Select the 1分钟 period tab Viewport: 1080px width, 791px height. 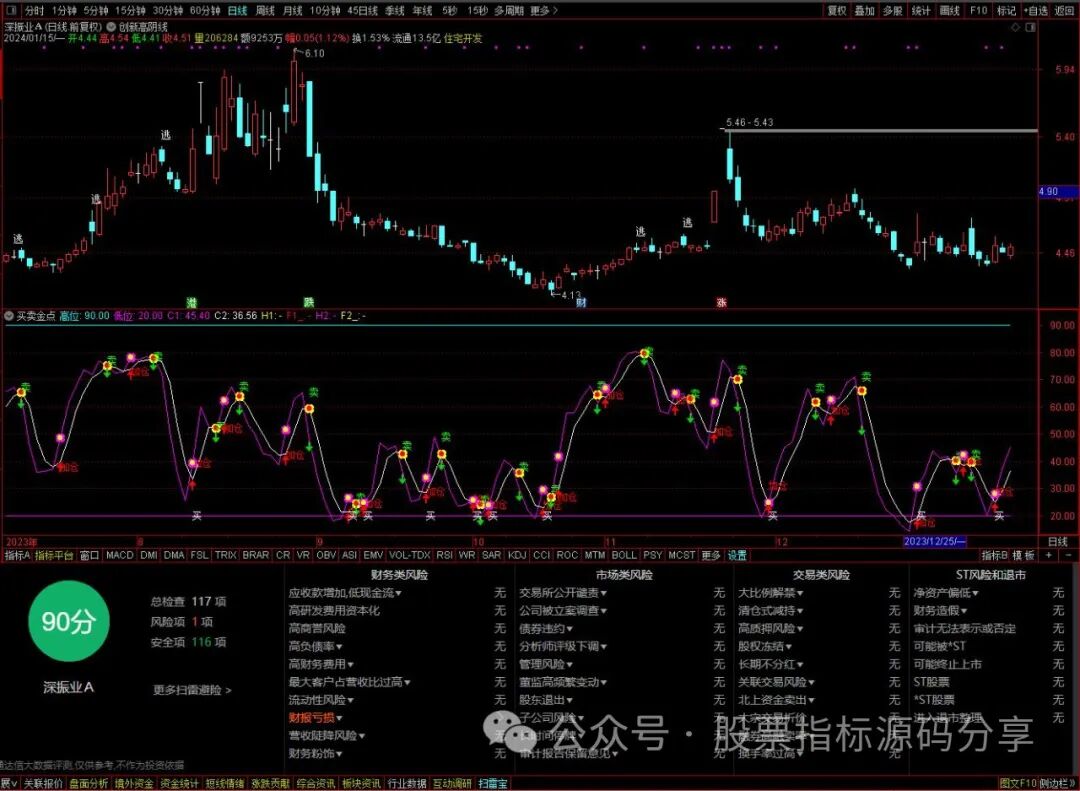[x=64, y=10]
